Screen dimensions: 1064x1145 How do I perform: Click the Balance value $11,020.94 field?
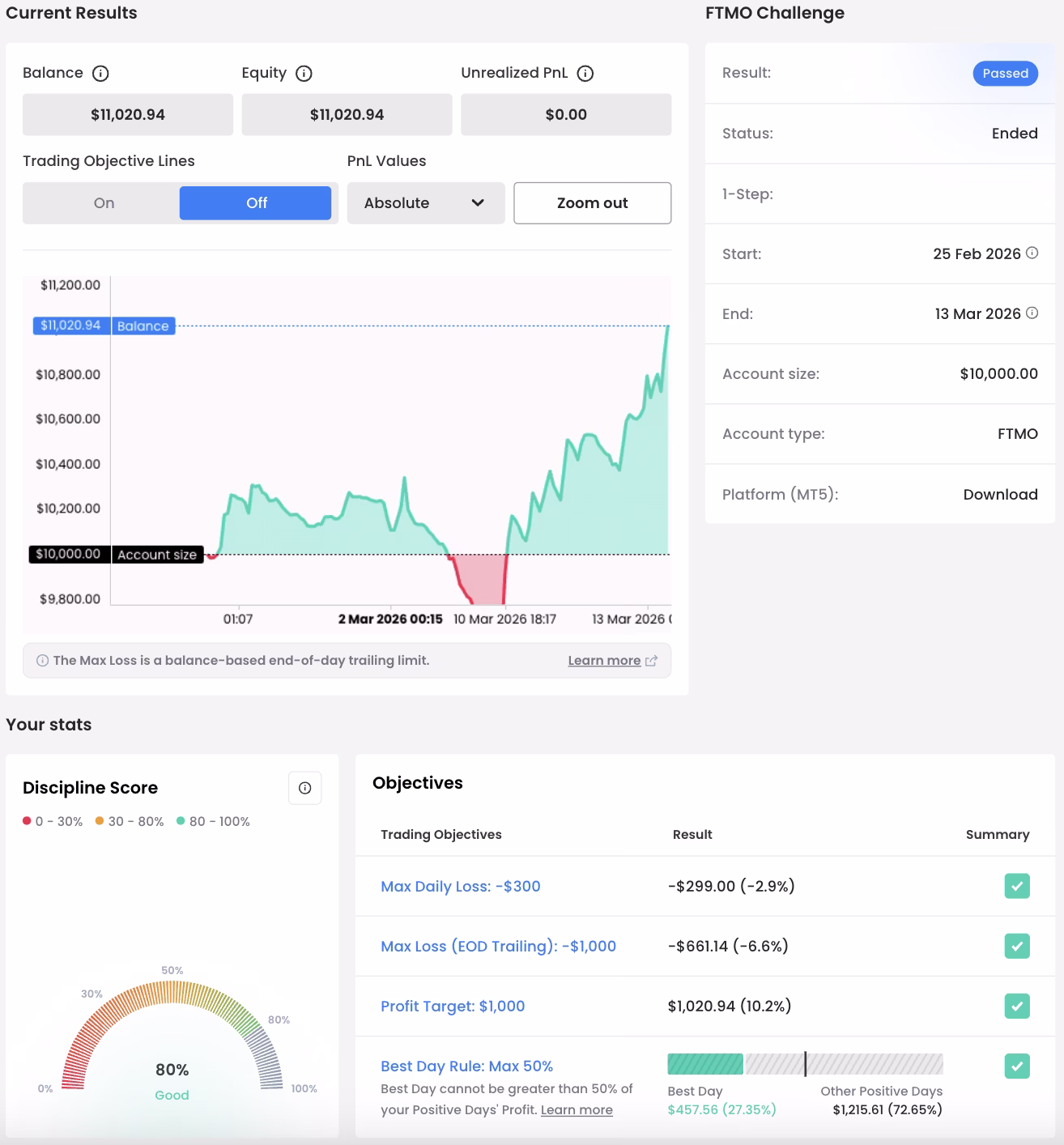(128, 114)
